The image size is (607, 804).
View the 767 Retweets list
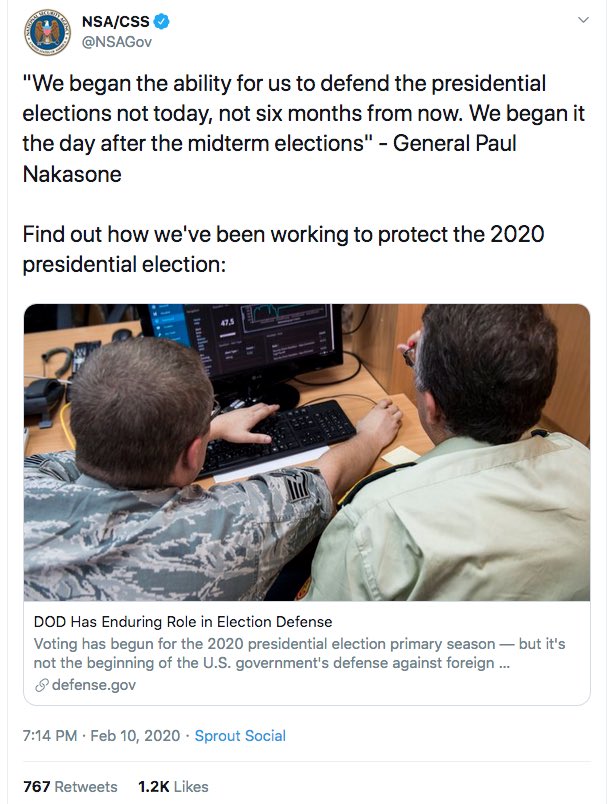point(70,786)
